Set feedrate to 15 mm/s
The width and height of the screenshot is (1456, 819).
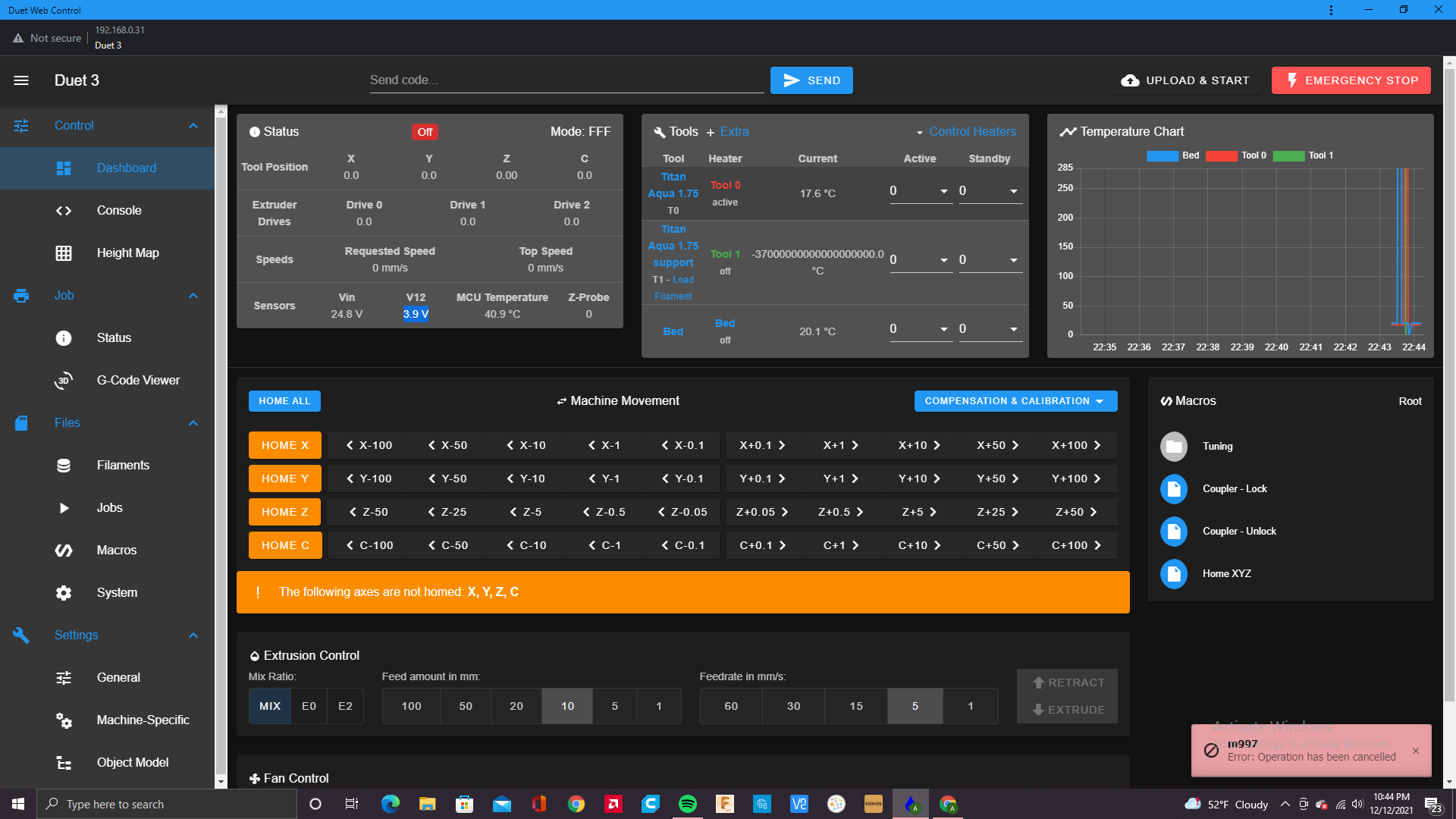[856, 706]
